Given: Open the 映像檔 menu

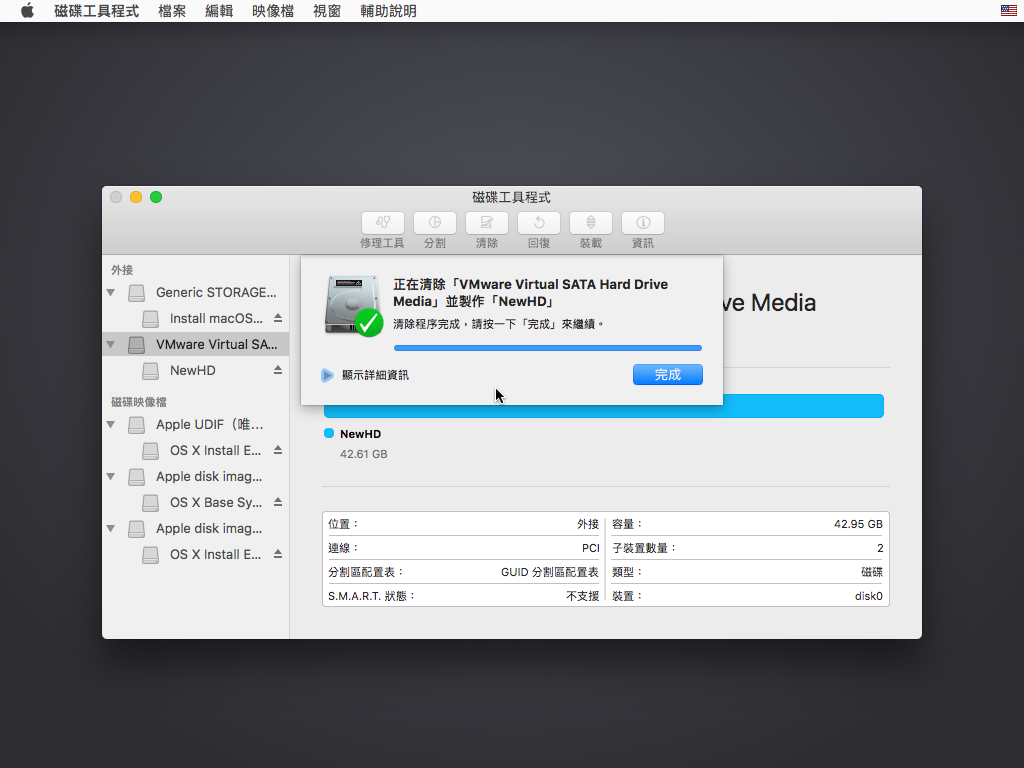Looking at the screenshot, I should point(273,11).
